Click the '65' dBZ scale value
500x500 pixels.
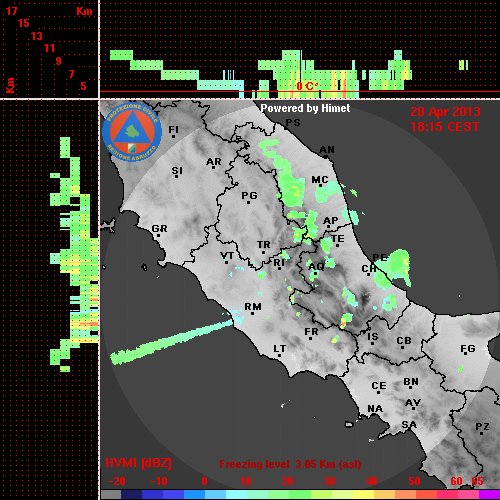[477, 481]
